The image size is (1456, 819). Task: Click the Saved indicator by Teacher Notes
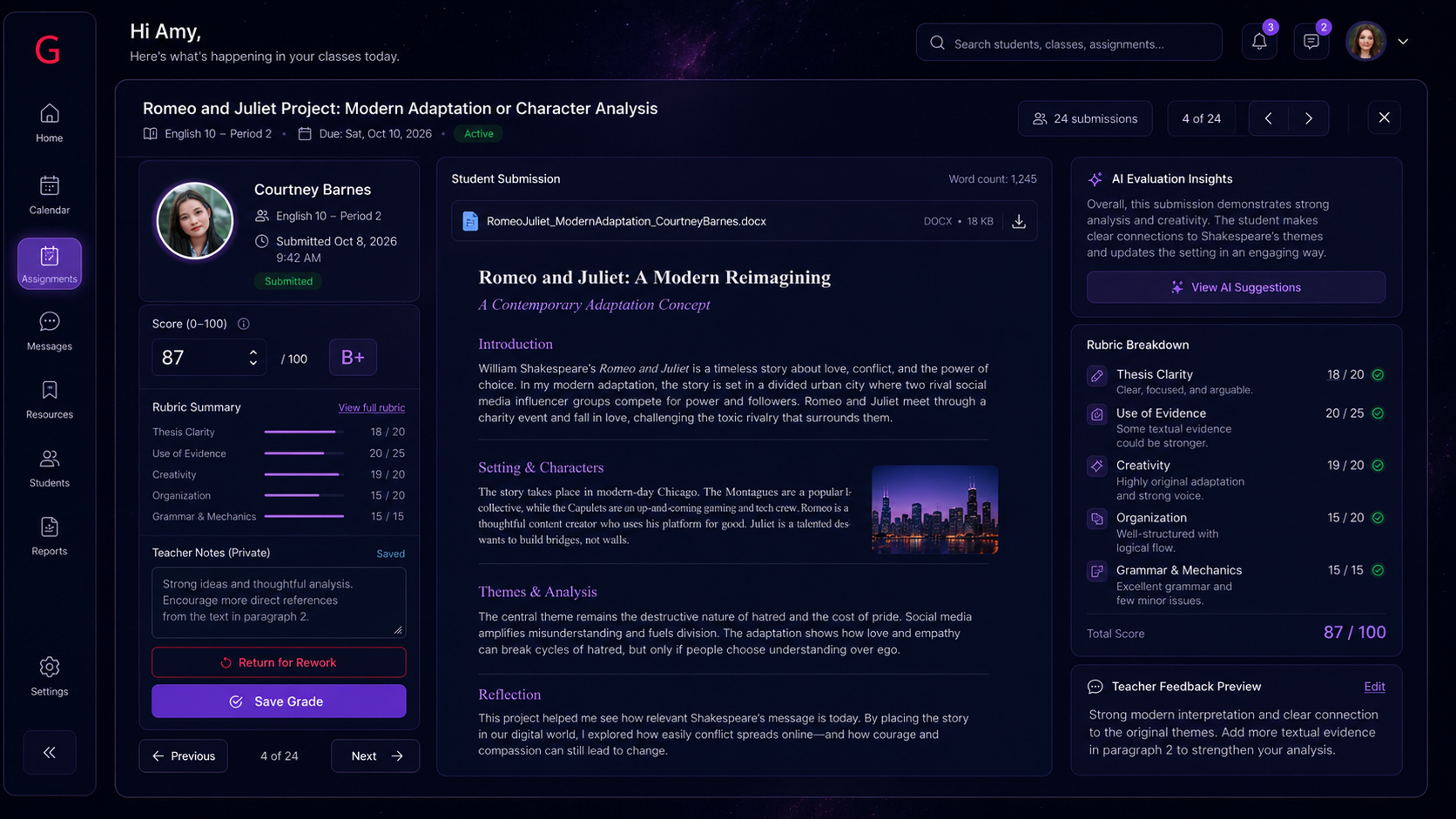tap(390, 554)
